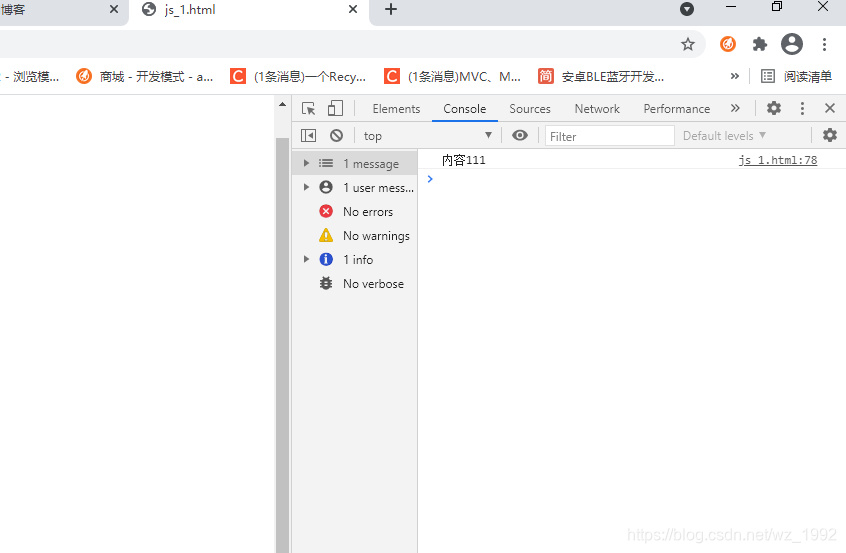Open a new browser tab
The width and height of the screenshot is (846, 553).
pos(391,9)
